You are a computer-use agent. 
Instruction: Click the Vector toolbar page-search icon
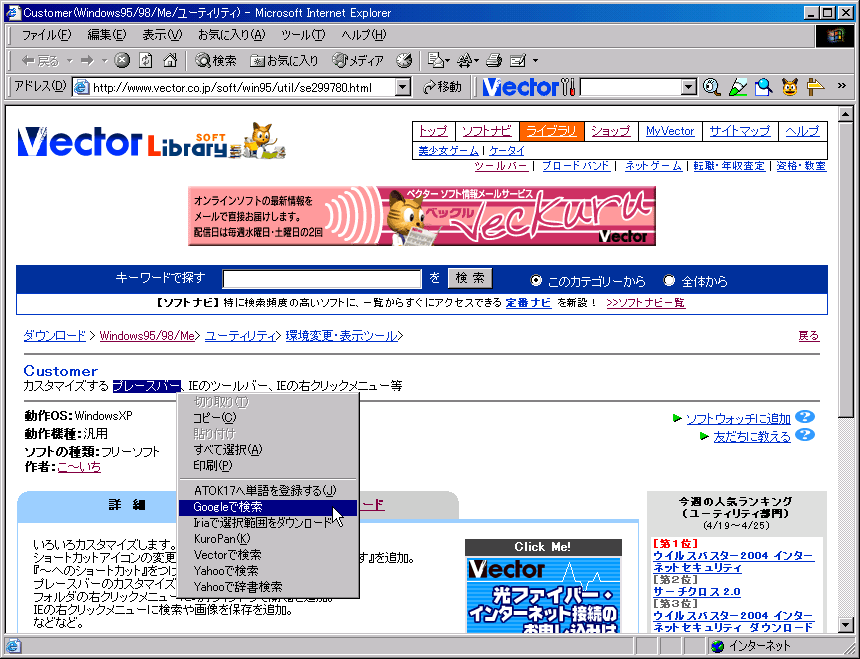pos(763,87)
